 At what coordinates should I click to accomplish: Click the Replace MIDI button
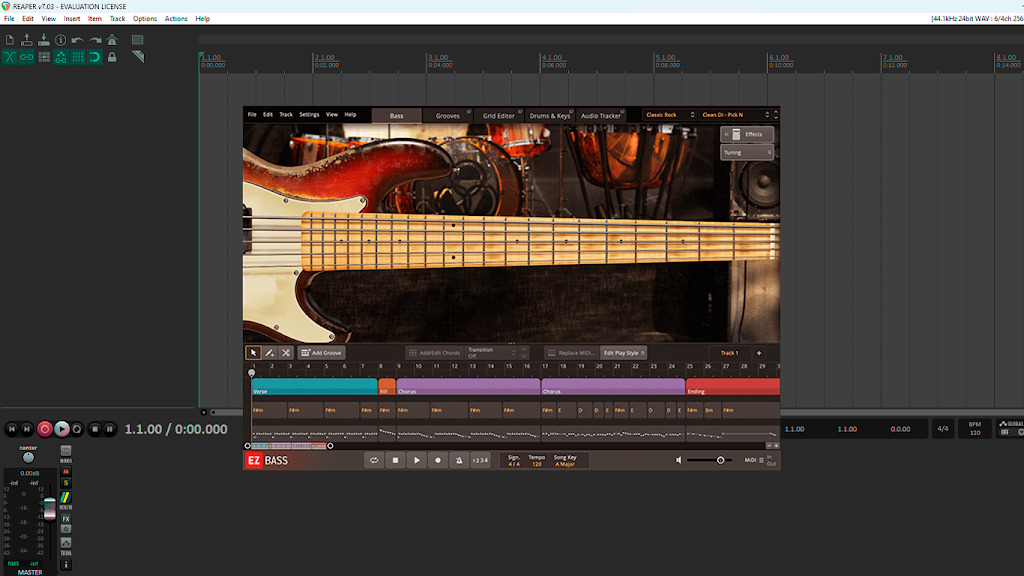tap(571, 353)
